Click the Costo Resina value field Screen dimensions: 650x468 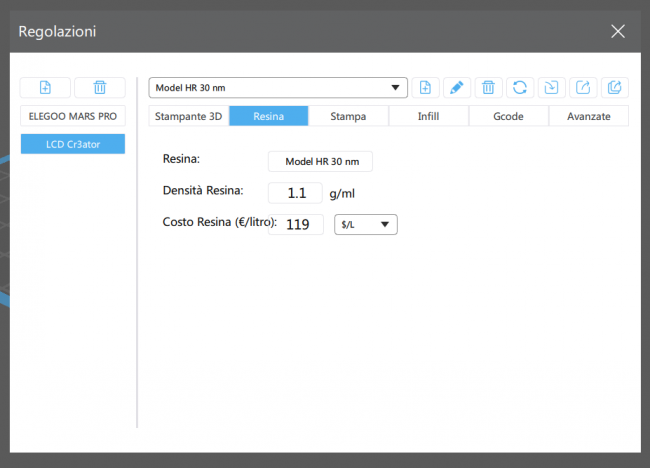(x=298, y=225)
